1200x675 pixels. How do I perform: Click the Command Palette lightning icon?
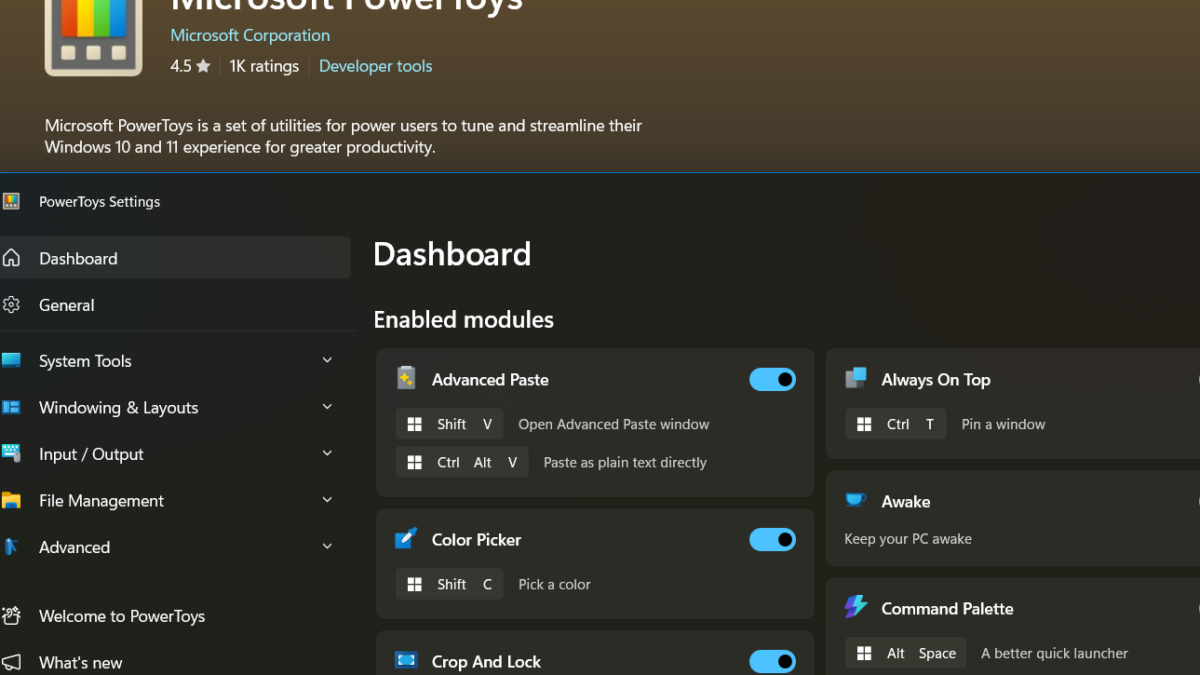point(856,607)
